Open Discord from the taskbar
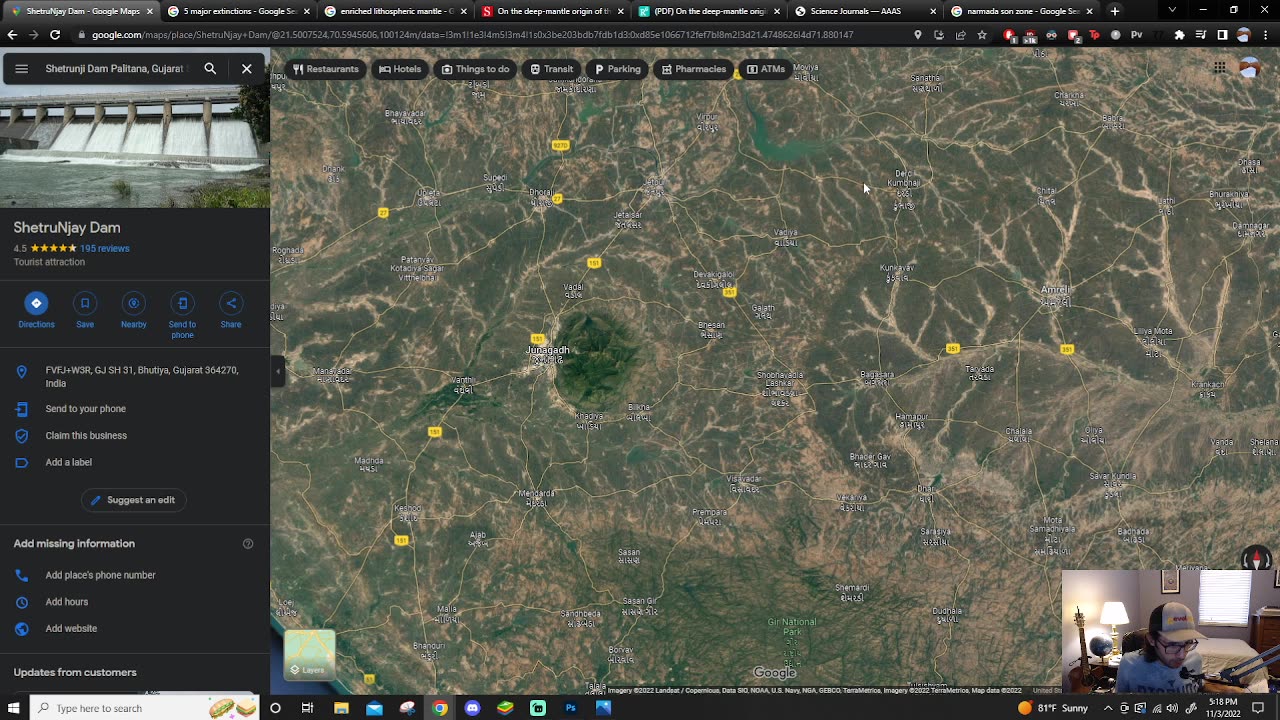The width and height of the screenshot is (1280, 720). pyautogui.click(x=472, y=708)
